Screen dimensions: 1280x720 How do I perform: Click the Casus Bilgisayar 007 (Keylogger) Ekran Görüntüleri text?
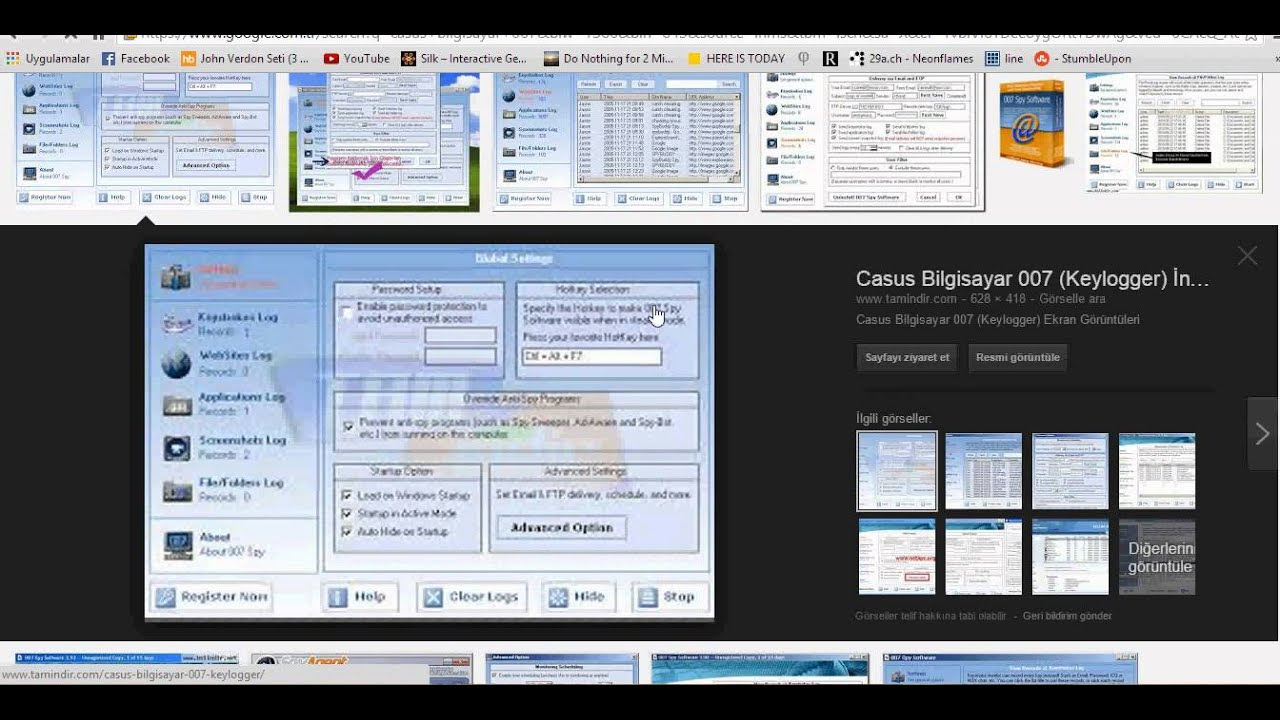click(x=998, y=320)
